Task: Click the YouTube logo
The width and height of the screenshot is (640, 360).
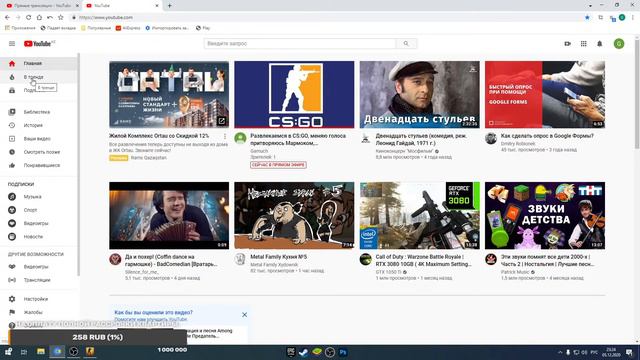Action: [x=39, y=44]
